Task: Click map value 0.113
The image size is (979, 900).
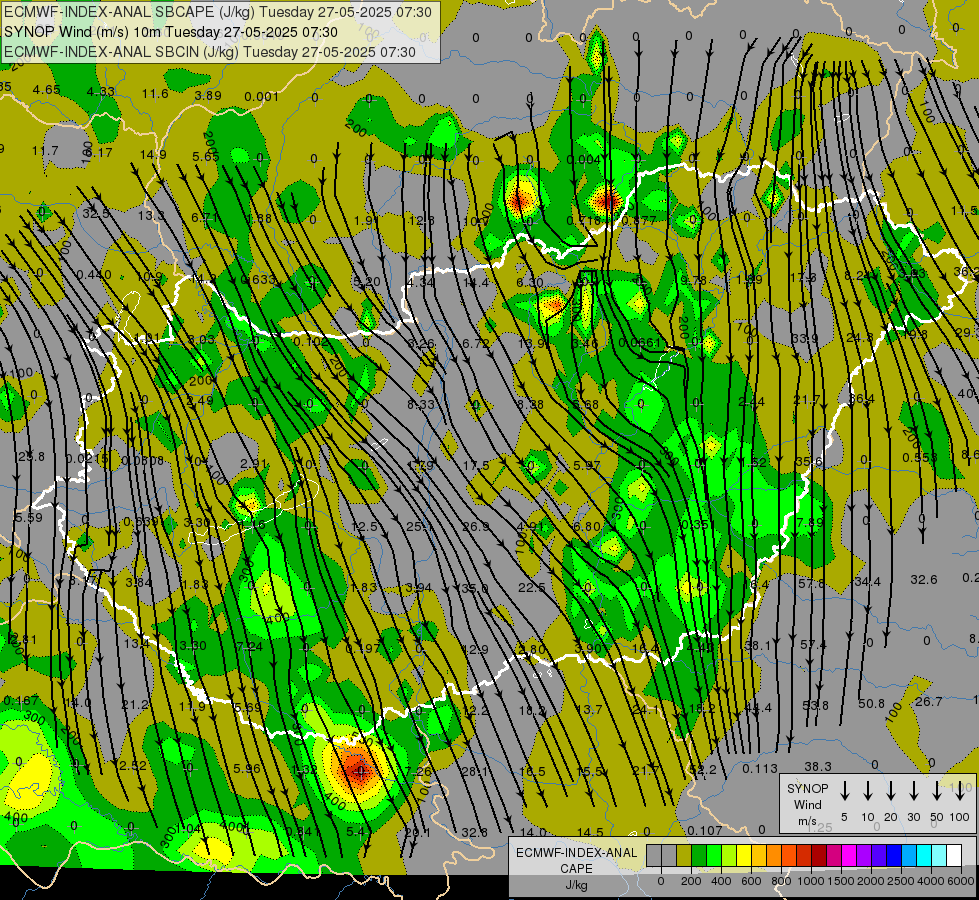Action: click(760, 769)
